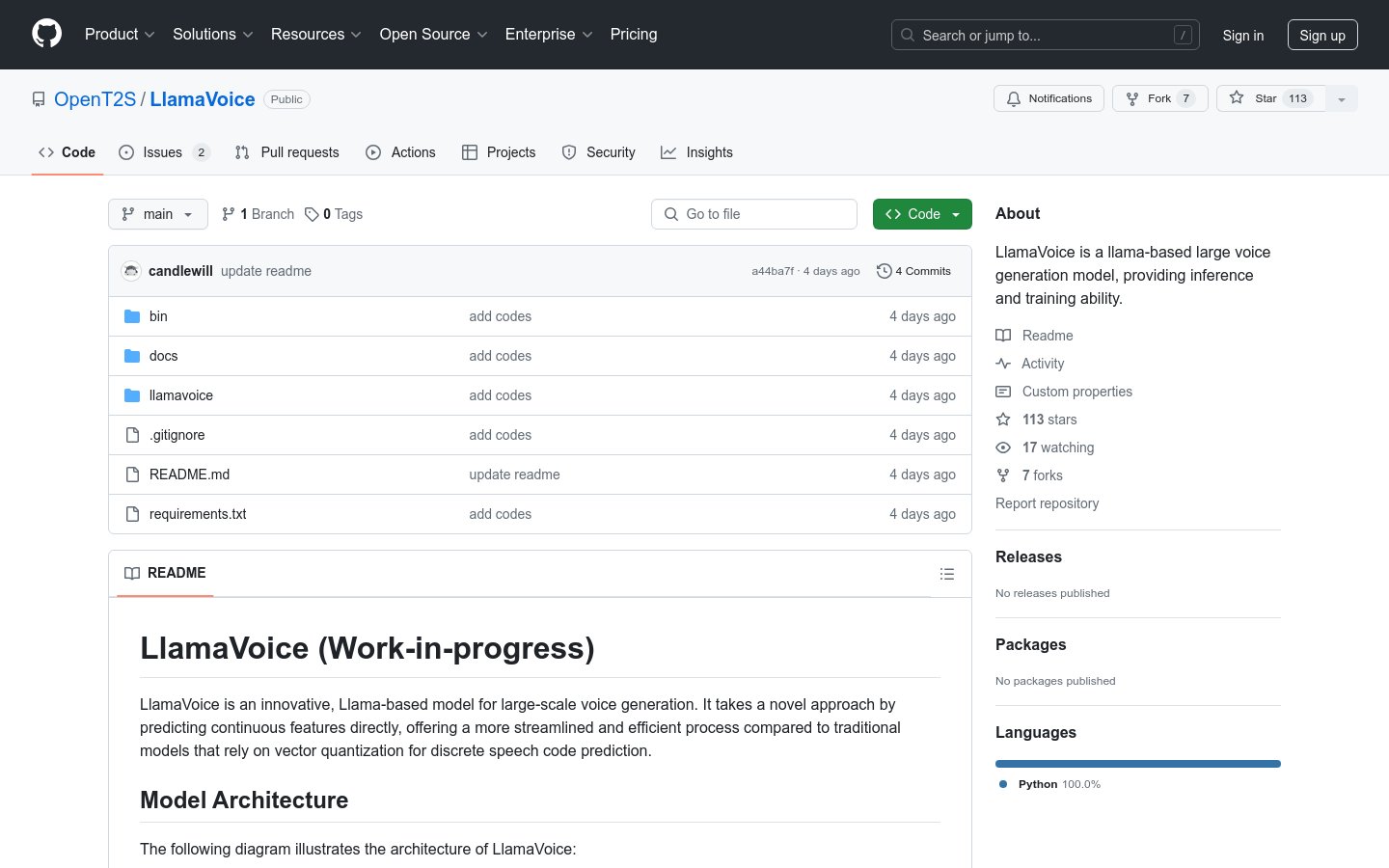Click the llamavoice folder icon
Viewport: 1389px width, 868px height.
click(132, 395)
